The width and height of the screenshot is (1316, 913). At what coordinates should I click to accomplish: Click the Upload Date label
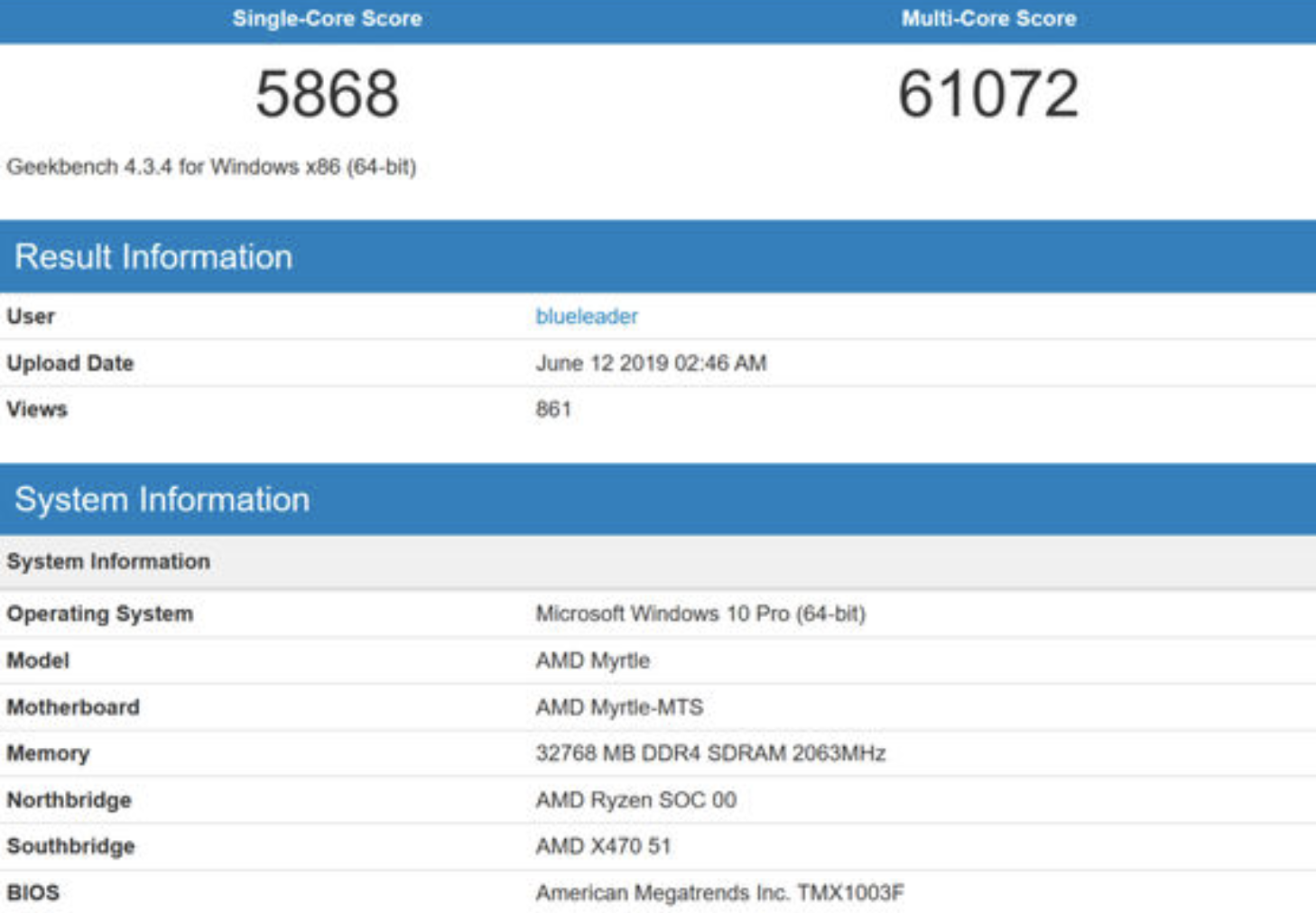(x=70, y=364)
